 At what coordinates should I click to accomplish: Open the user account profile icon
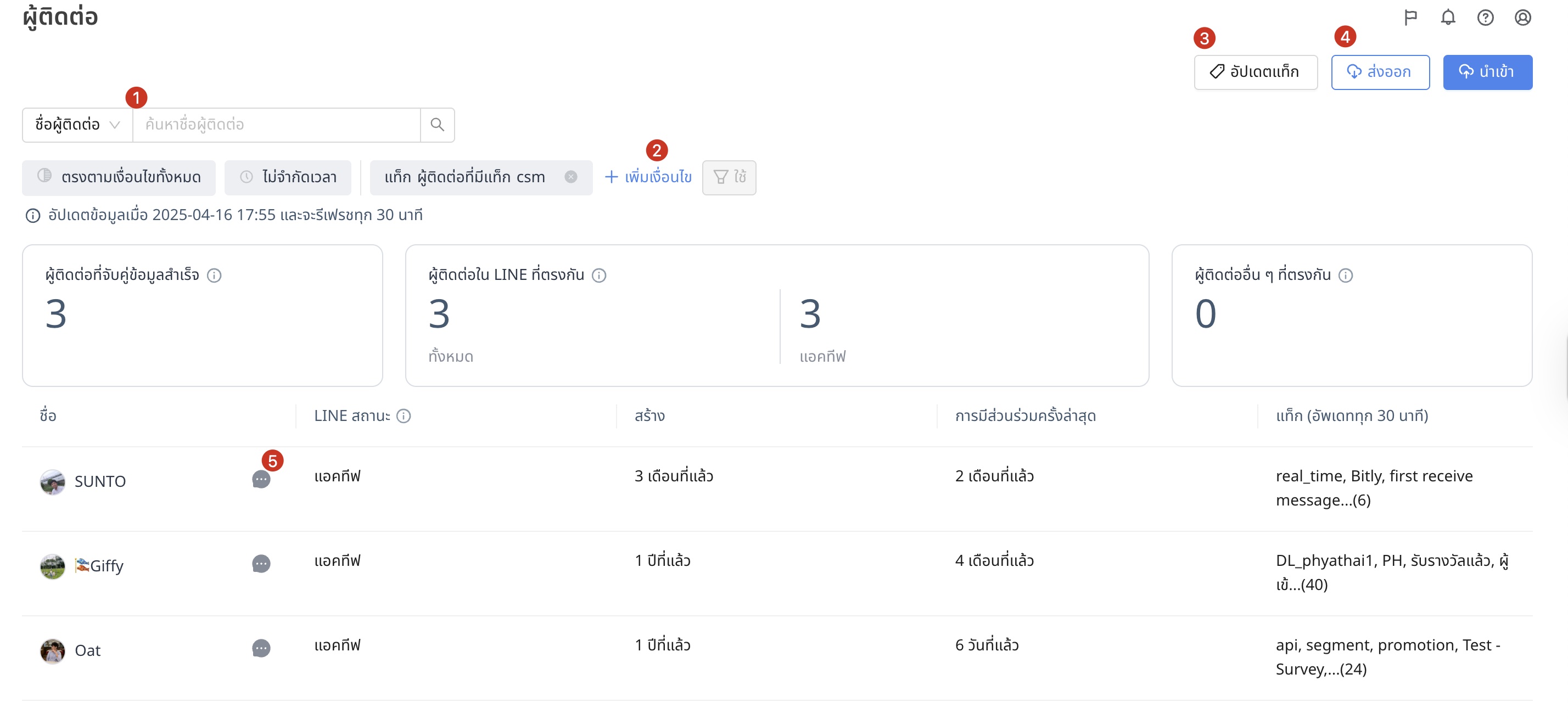[1522, 18]
